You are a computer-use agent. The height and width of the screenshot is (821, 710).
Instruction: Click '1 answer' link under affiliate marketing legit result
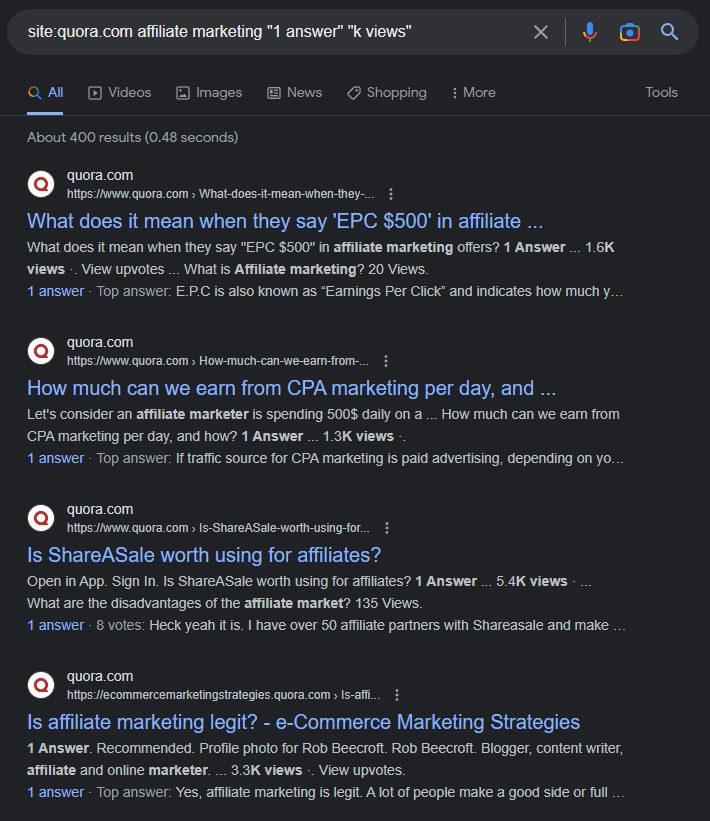(56, 793)
